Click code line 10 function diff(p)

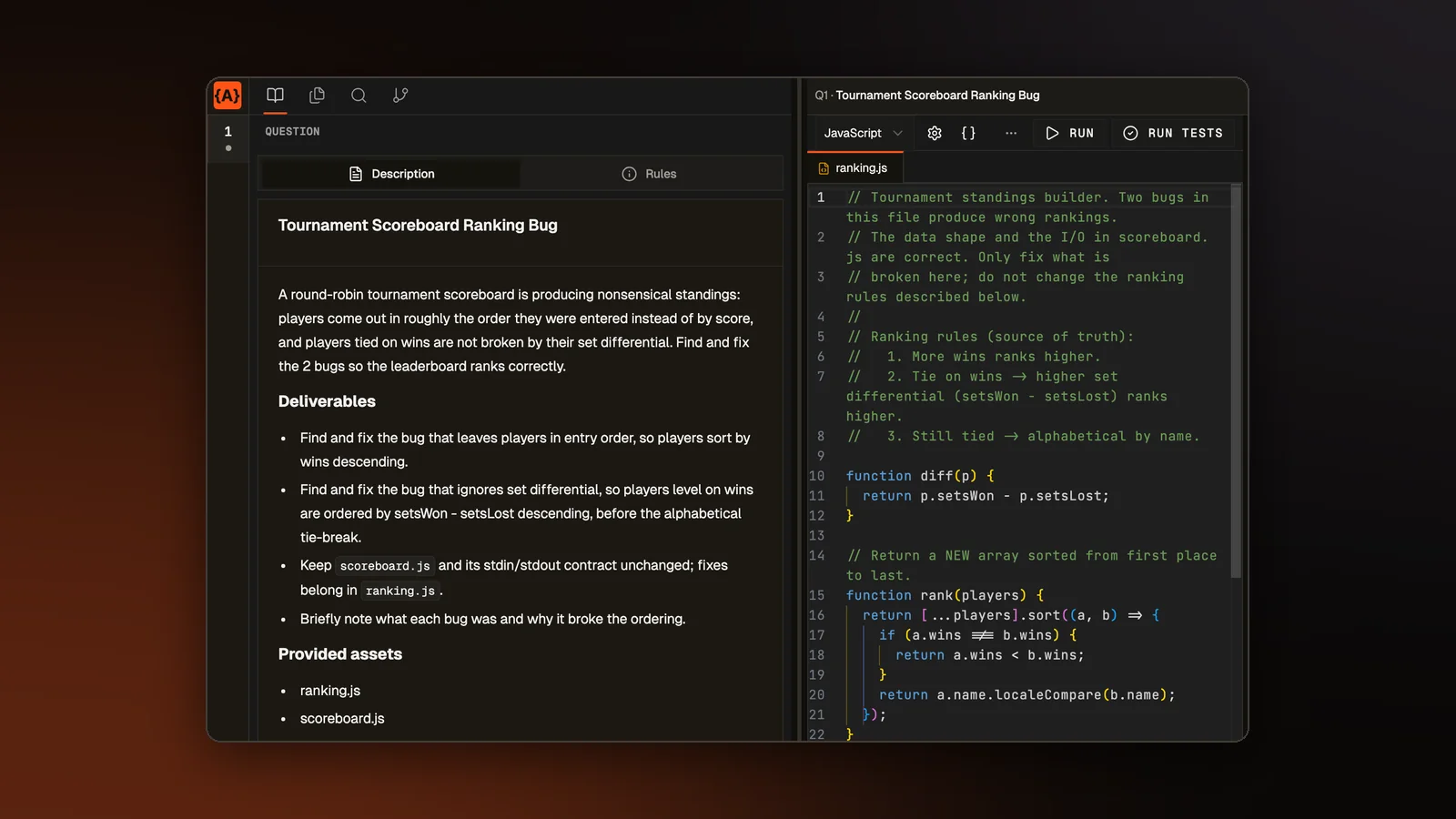coord(920,476)
